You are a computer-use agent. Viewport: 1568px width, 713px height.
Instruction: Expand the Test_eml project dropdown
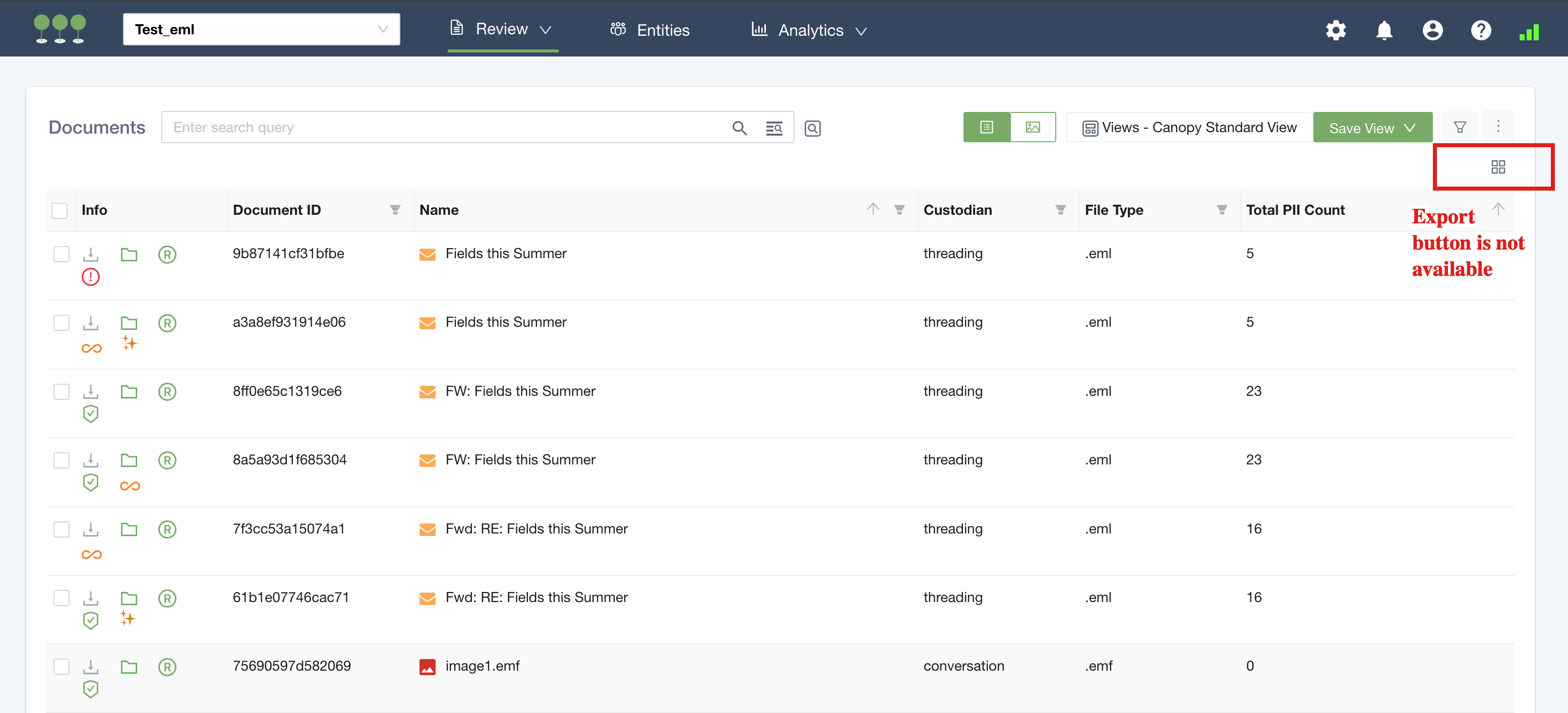click(x=261, y=29)
